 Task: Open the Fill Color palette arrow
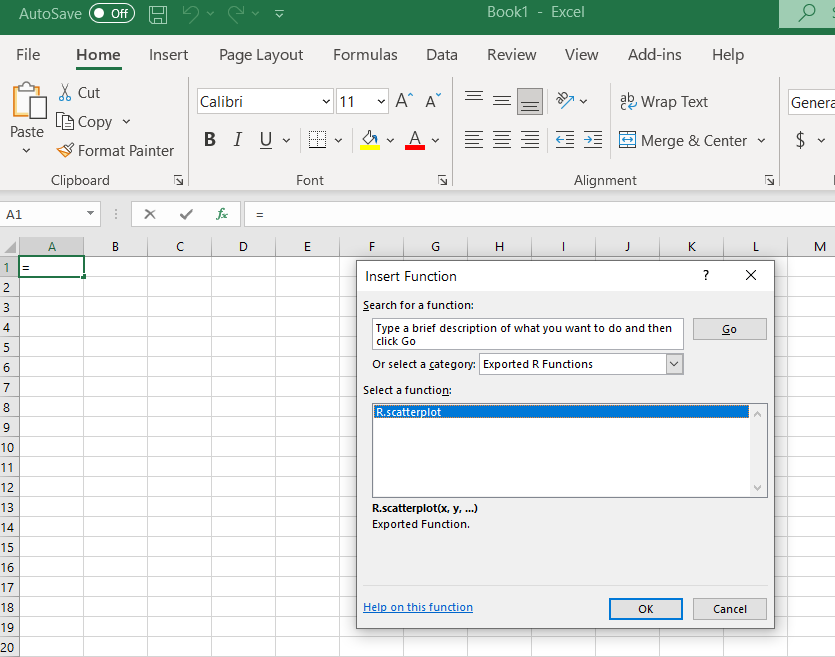(x=390, y=141)
